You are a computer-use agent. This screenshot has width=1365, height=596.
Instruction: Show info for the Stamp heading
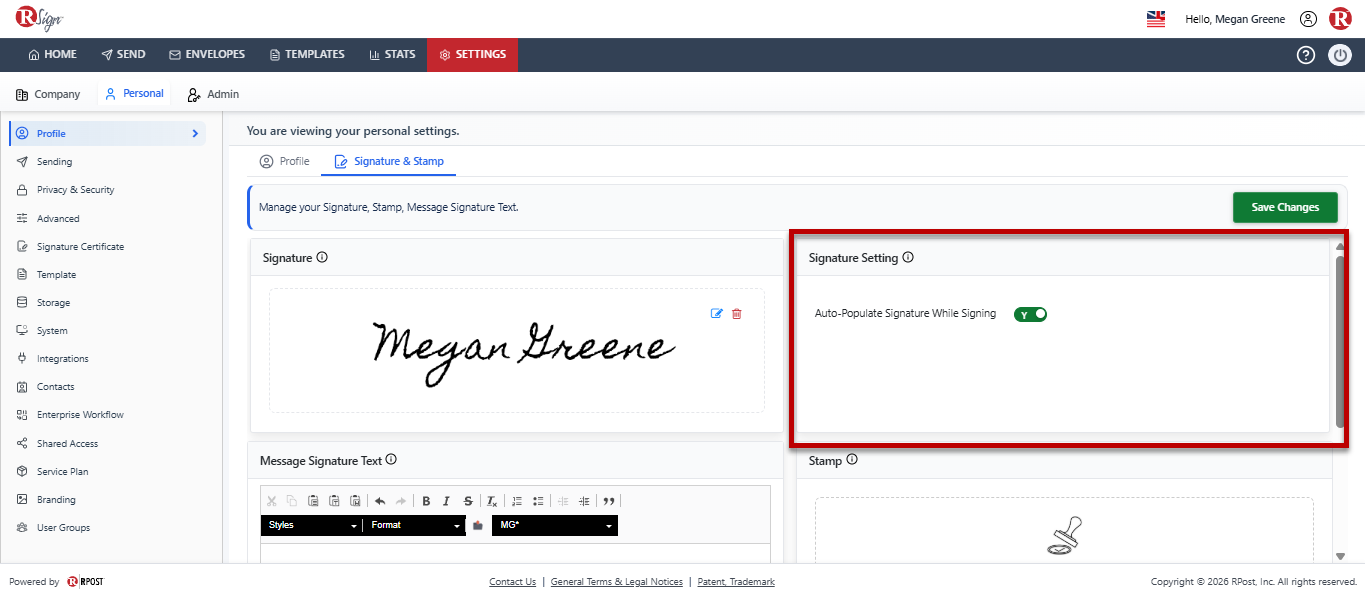click(852, 460)
